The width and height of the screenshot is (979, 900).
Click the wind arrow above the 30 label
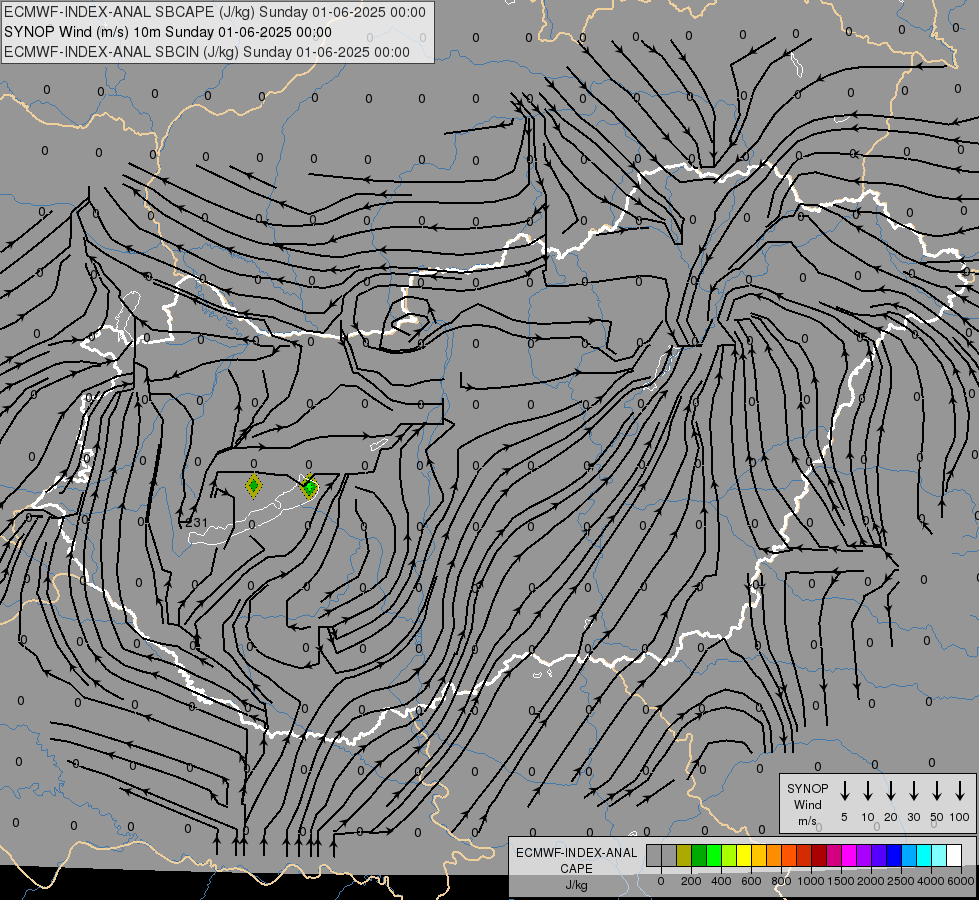pyautogui.click(x=913, y=791)
